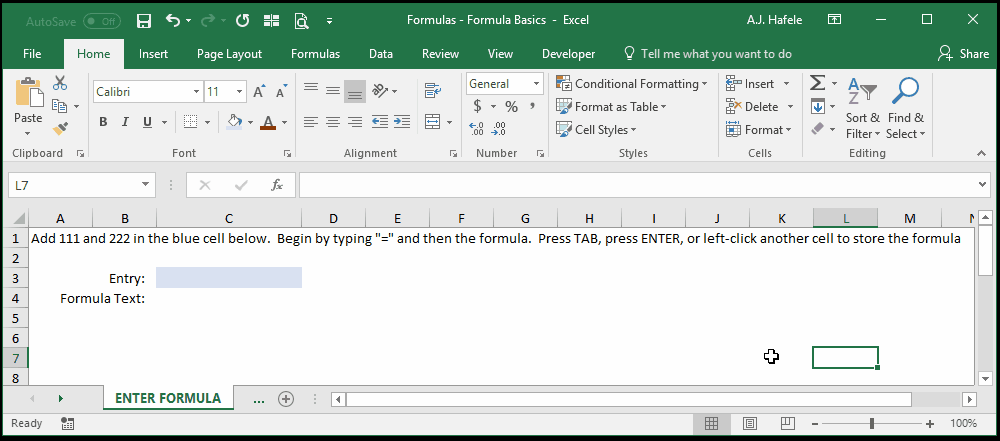Toggle Bottom Align button
The width and height of the screenshot is (1000, 441).
355,91
